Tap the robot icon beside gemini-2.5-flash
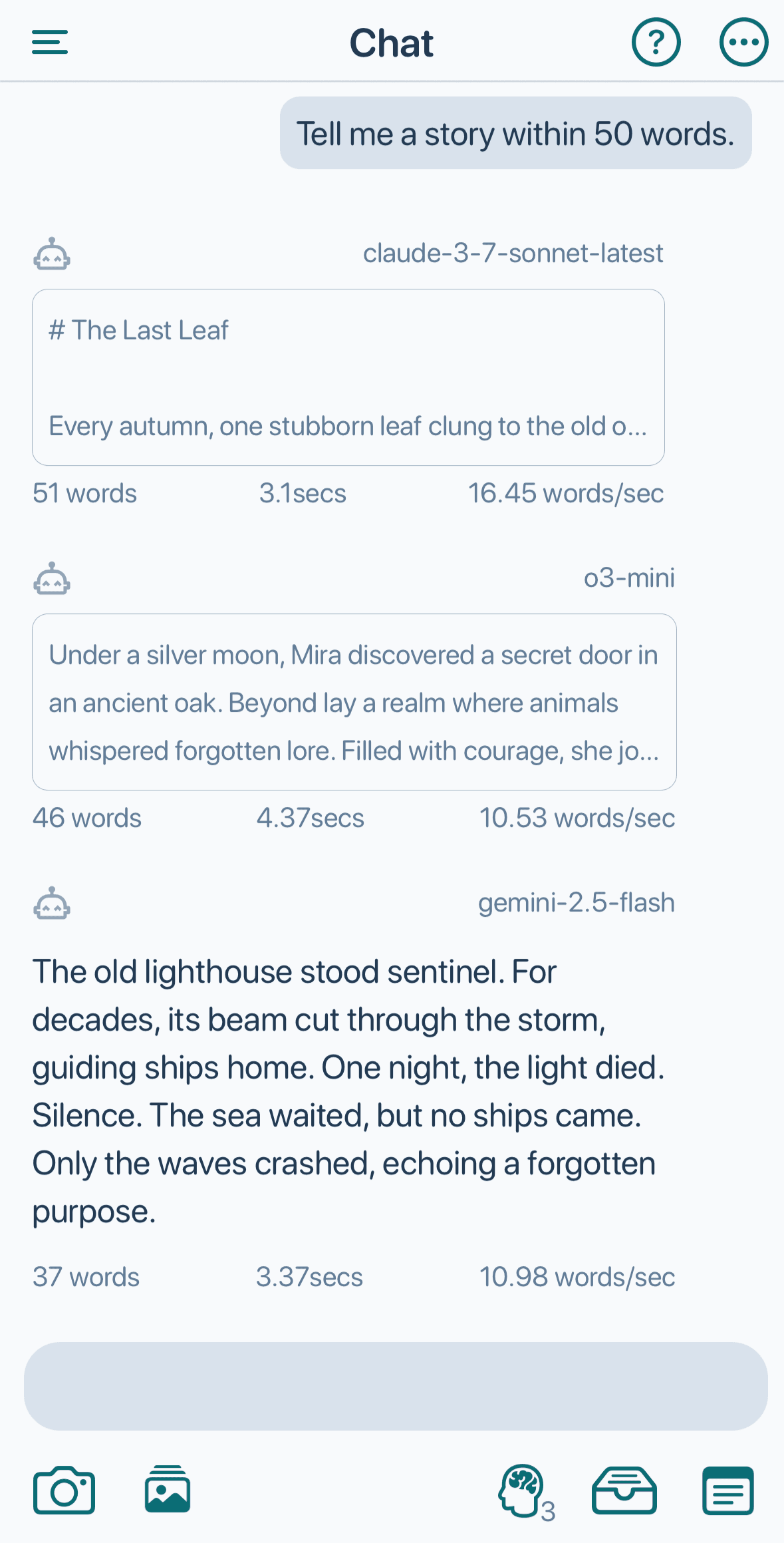Viewport: 784px width, 1543px height. (52, 903)
